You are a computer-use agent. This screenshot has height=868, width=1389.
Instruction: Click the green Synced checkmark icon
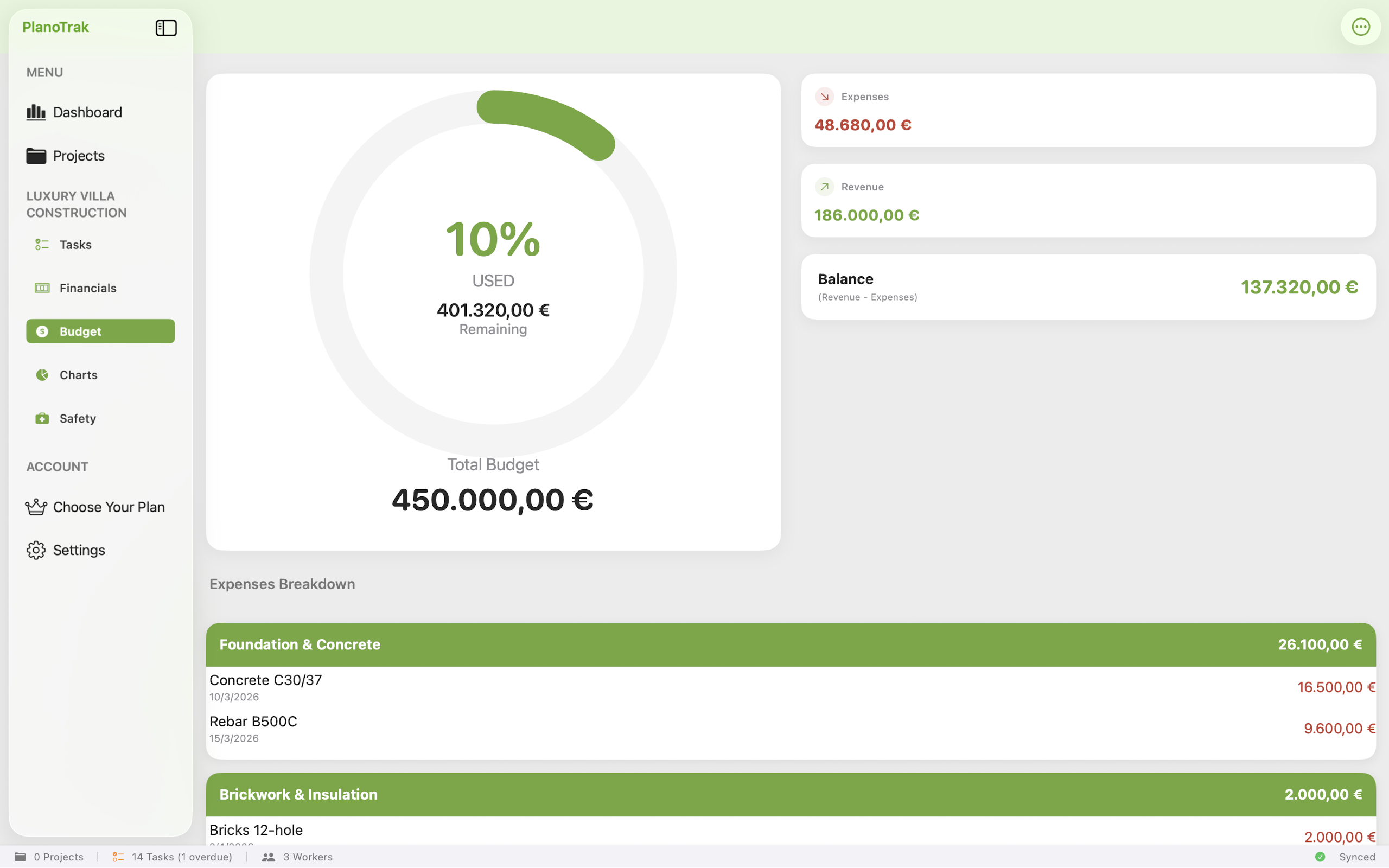coord(1320,857)
